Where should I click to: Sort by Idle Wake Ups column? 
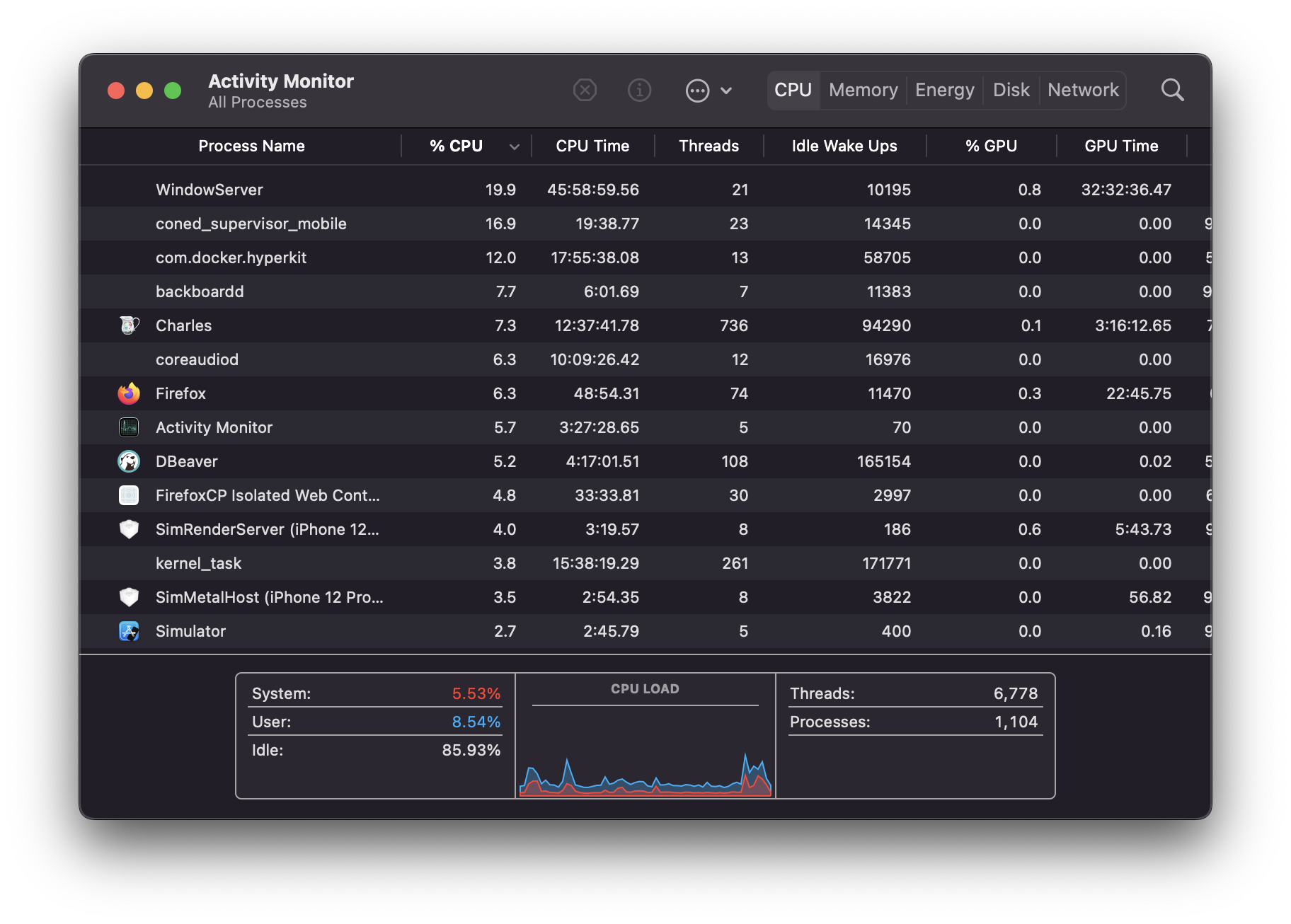pos(844,146)
